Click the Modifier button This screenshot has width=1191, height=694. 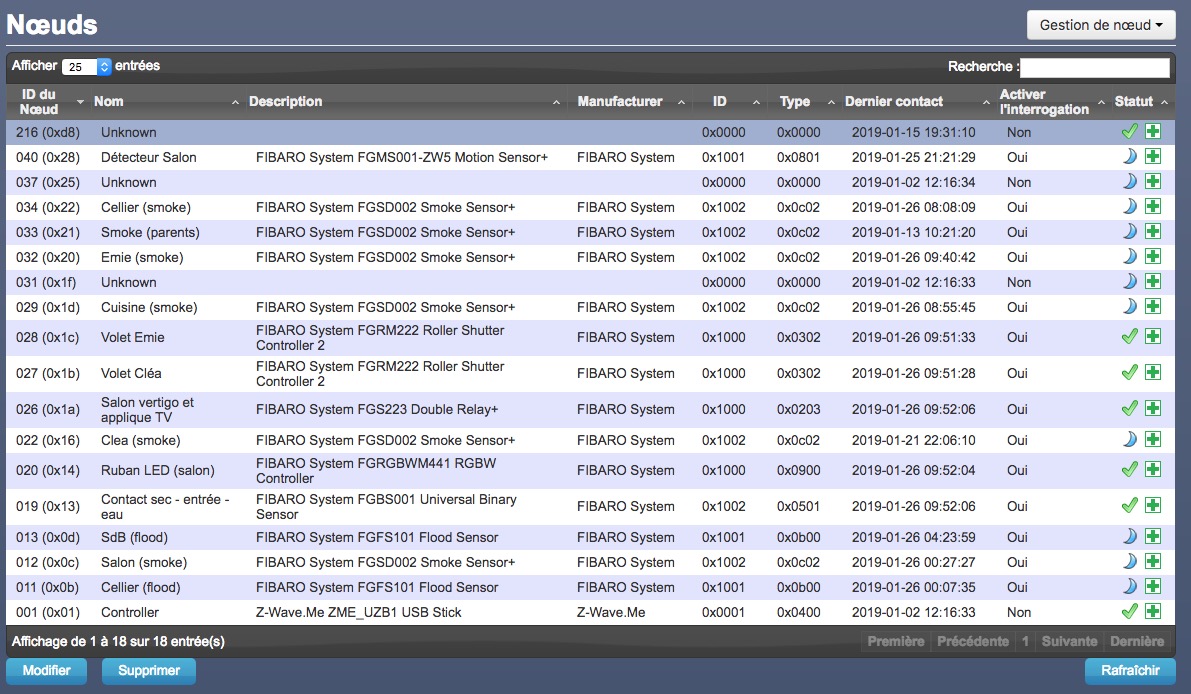point(46,671)
